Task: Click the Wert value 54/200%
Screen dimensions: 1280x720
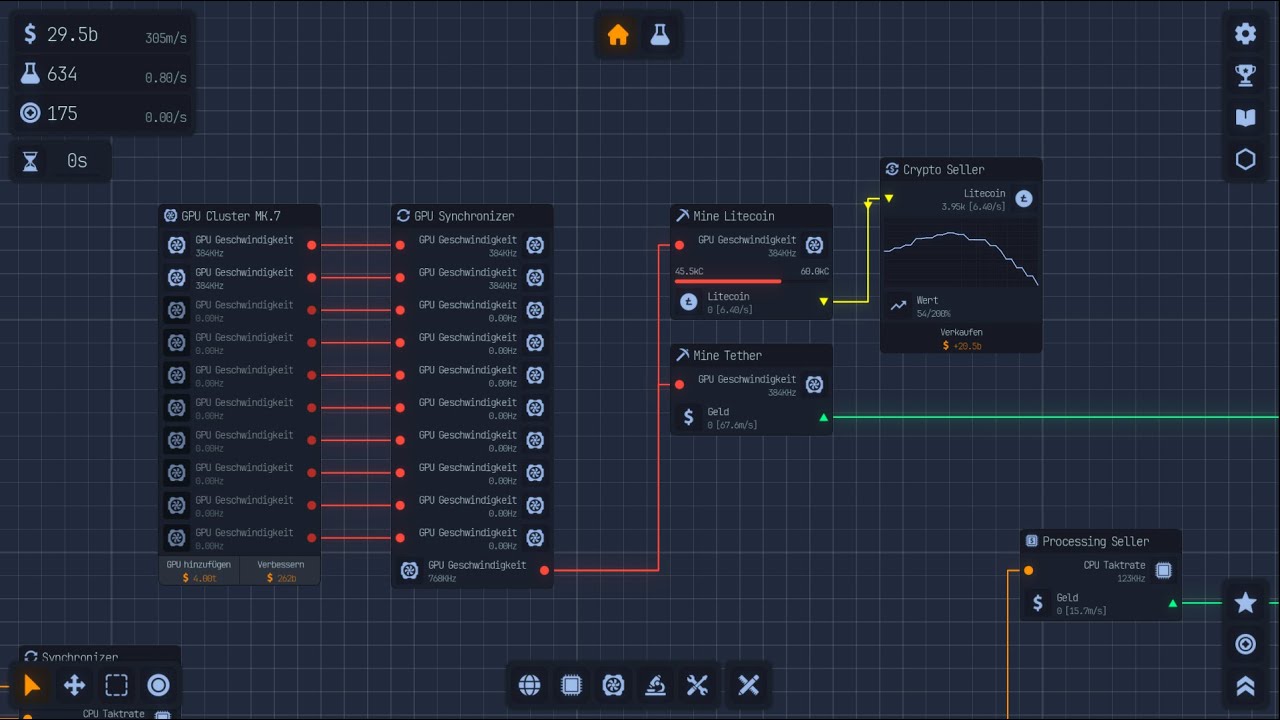Action: pos(933,313)
